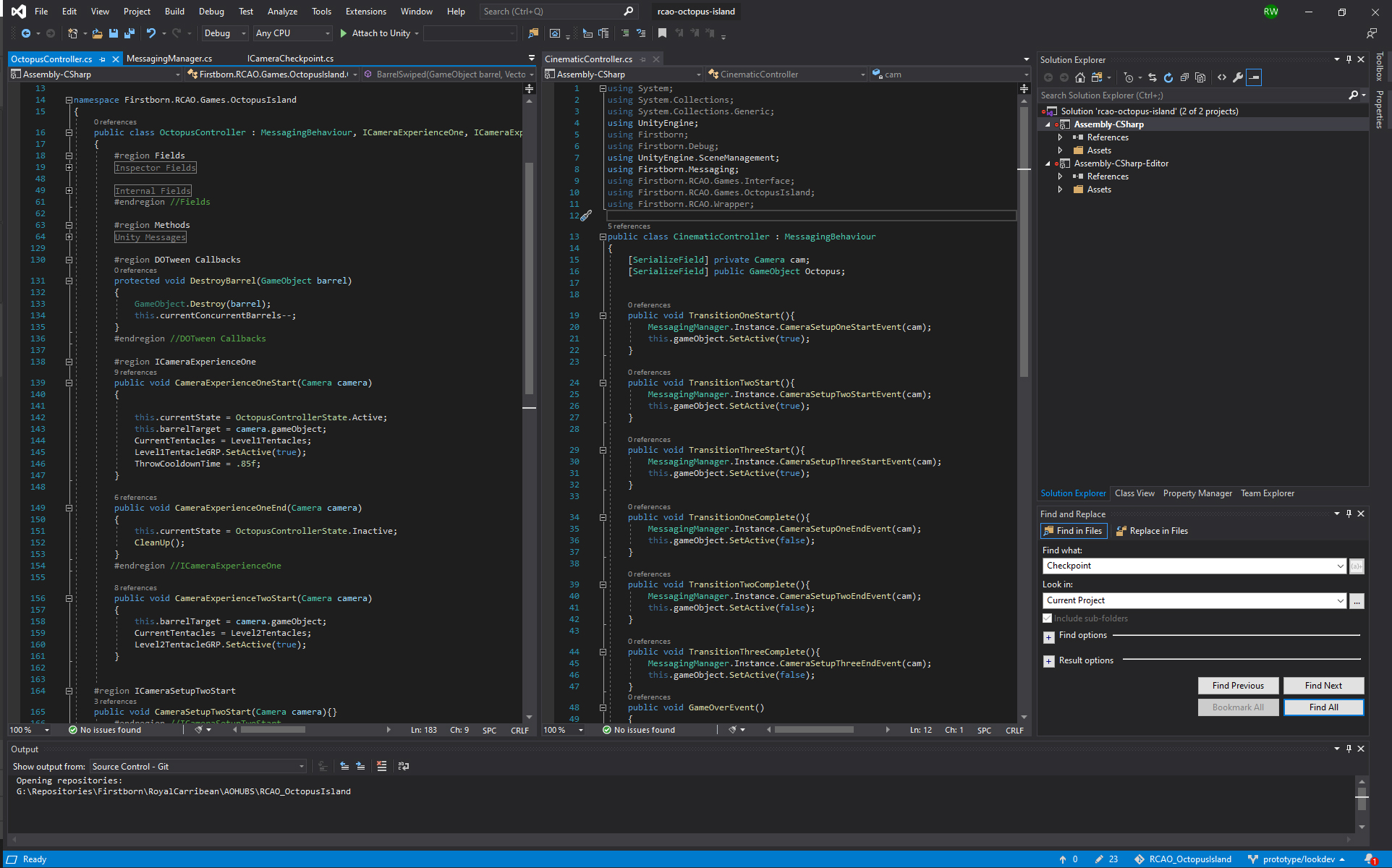Image resolution: width=1392 pixels, height=868 pixels.
Task: Click the Find All button
Action: click(x=1323, y=707)
